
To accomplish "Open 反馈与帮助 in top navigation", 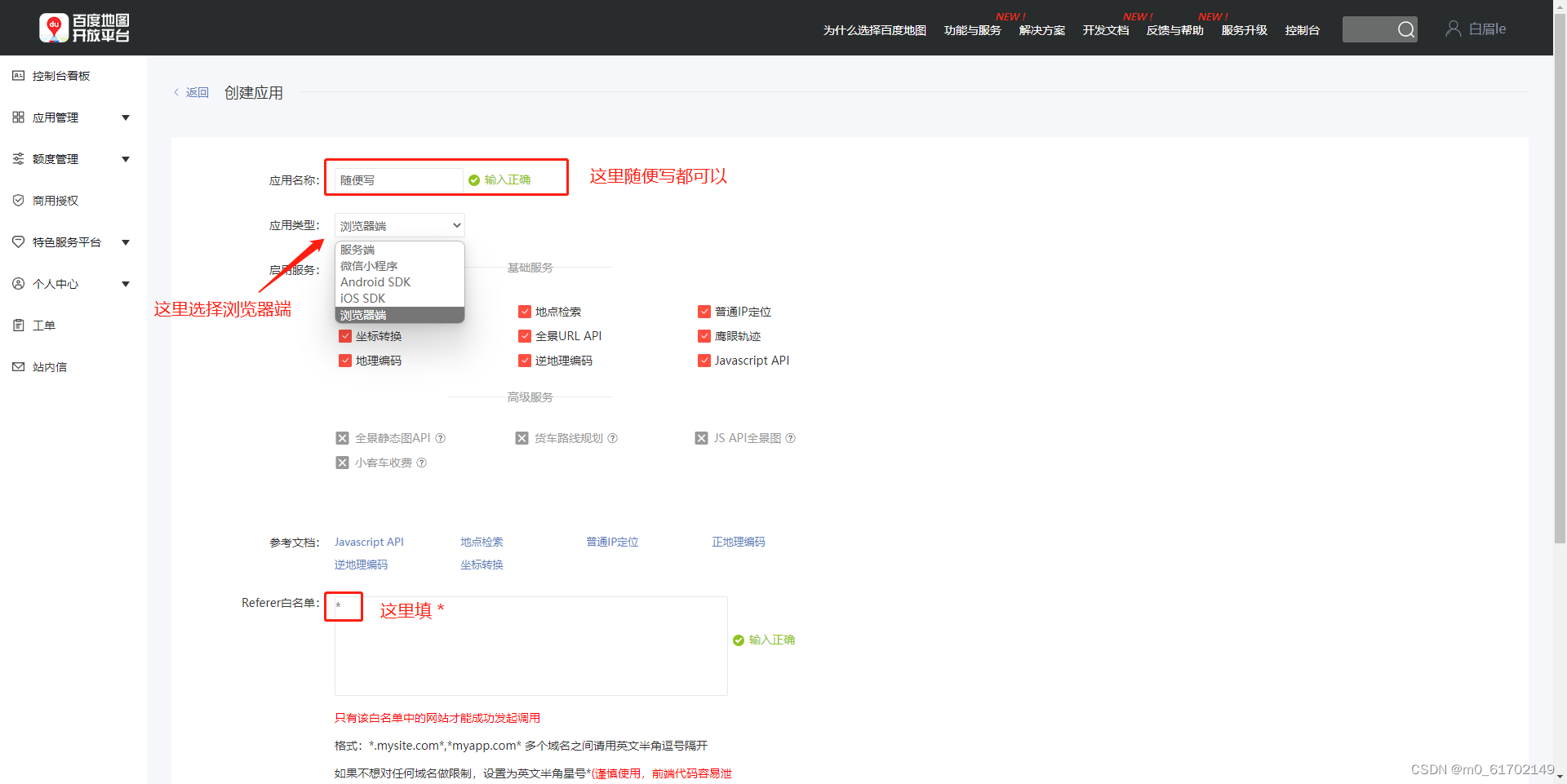I will point(1175,30).
